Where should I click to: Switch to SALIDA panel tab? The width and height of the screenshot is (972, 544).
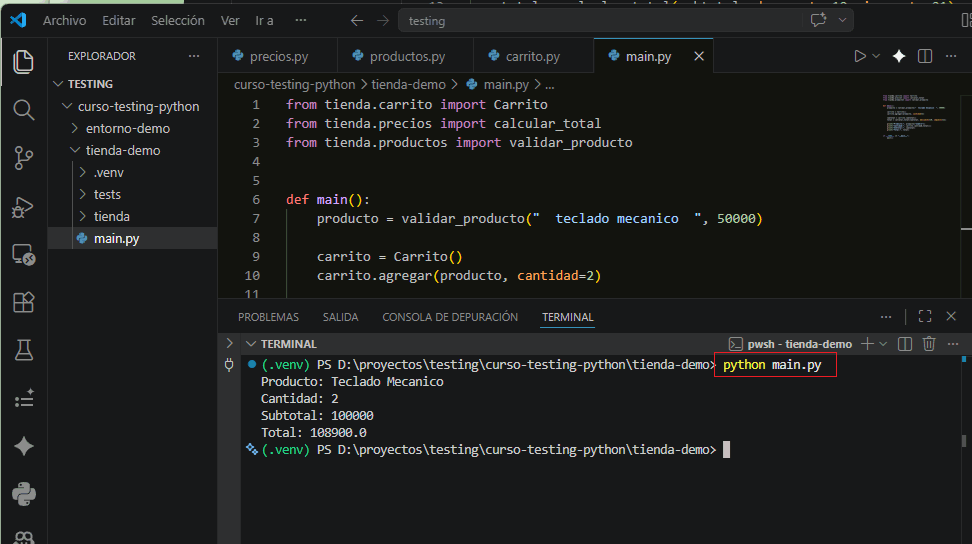point(340,317)
